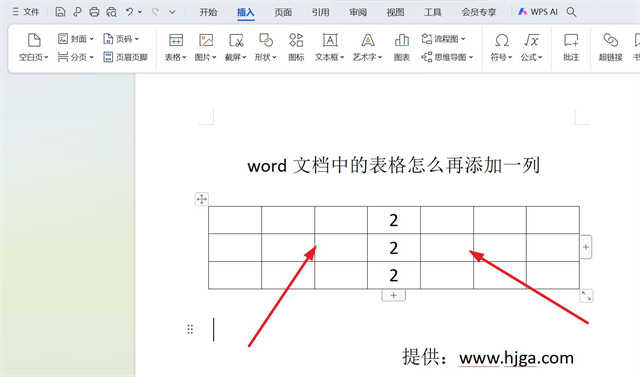Open the WPS AI tab
The height and width of the screenshot is (377, 640).
(x=538, y=12)
